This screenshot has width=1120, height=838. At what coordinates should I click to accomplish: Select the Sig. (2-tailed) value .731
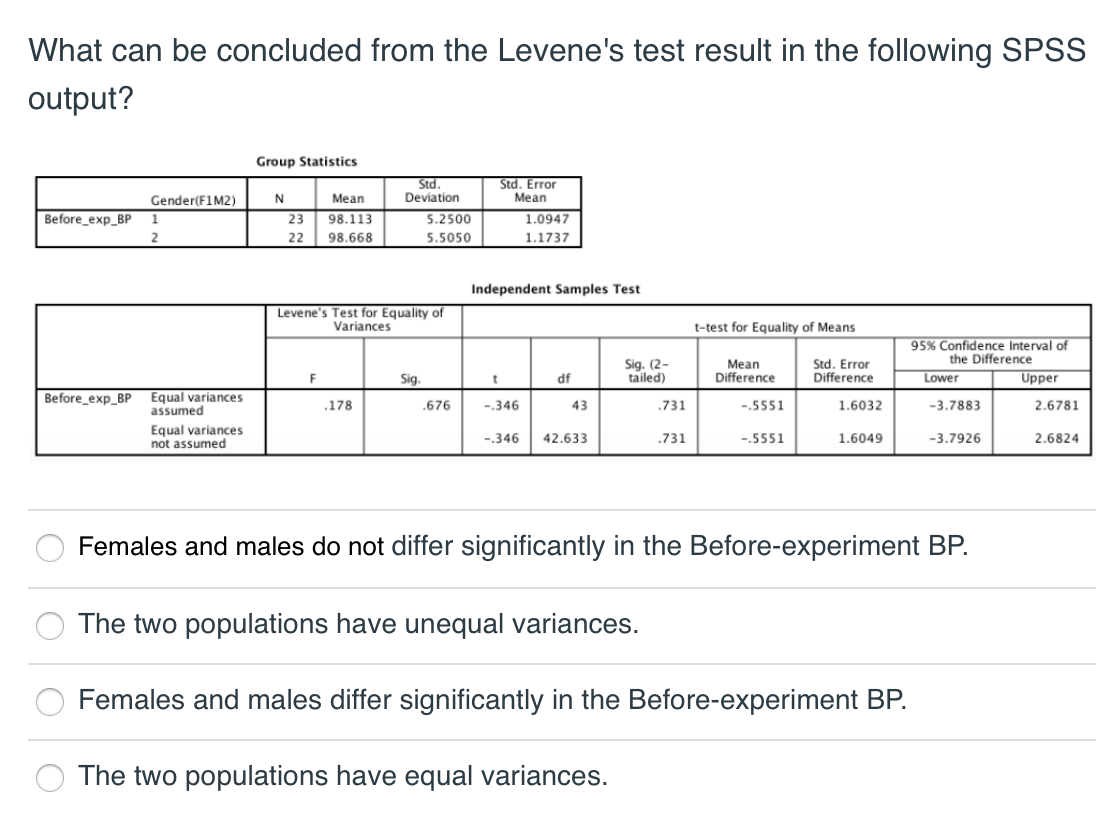coord(668,403)
